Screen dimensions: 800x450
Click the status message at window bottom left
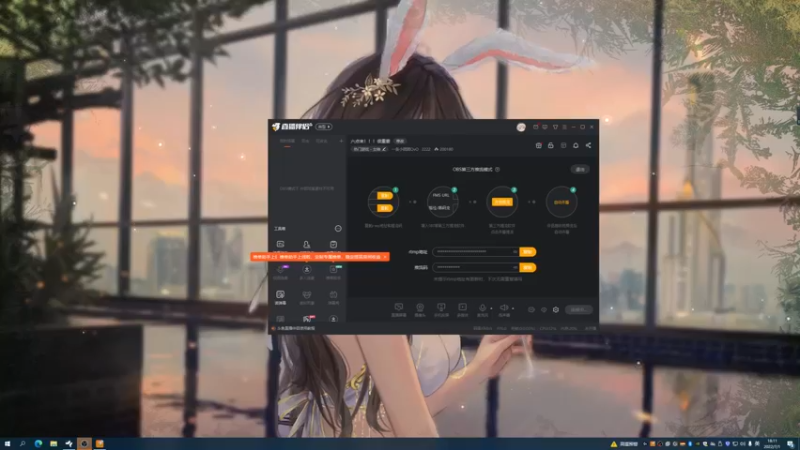[x=296, y=329]
